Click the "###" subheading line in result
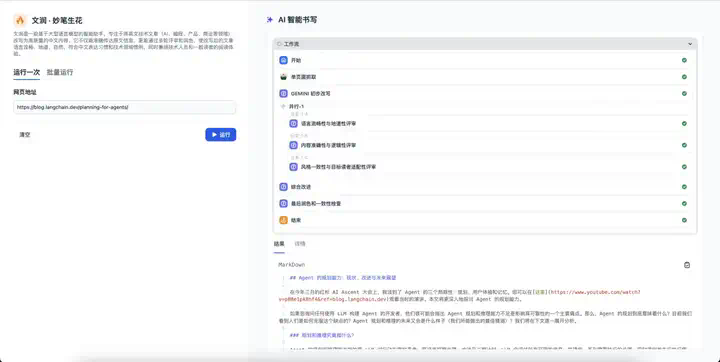 321,335
